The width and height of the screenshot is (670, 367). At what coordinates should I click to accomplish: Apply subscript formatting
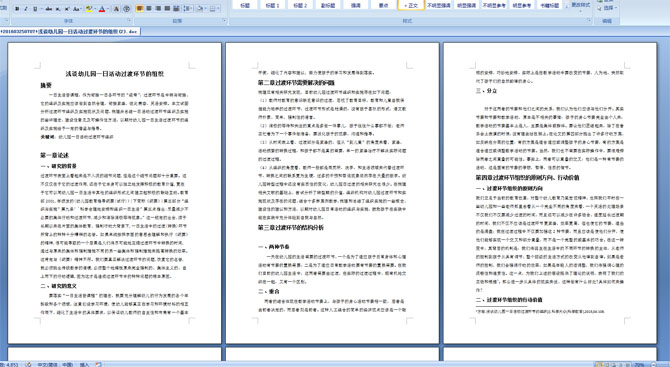tap(58, 9)
